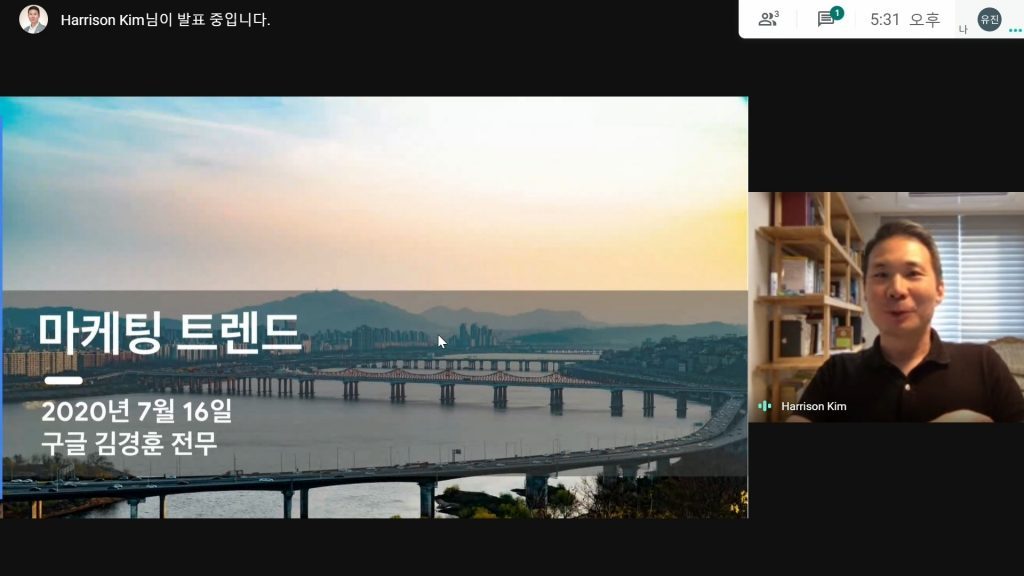Click the 나 label next to the avatar
Screen dimensions: 1024x576
point(963,29)
